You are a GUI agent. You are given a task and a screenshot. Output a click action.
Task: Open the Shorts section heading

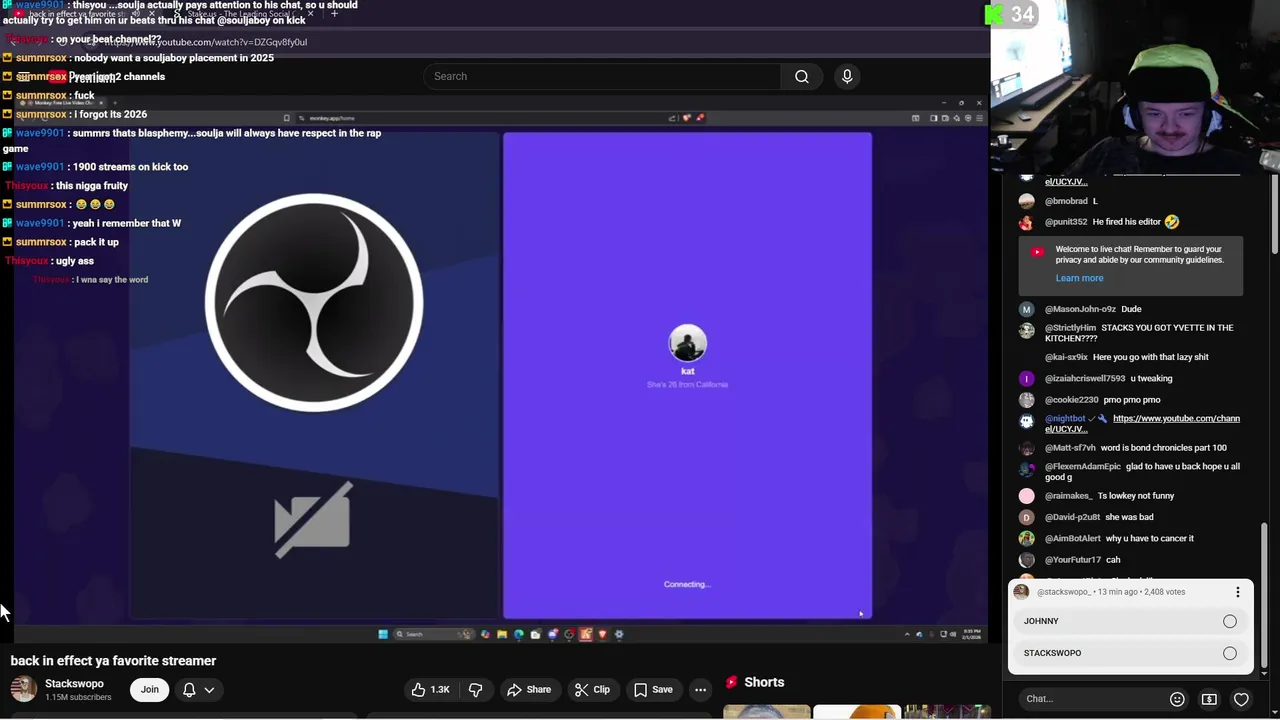pos(764,682)
